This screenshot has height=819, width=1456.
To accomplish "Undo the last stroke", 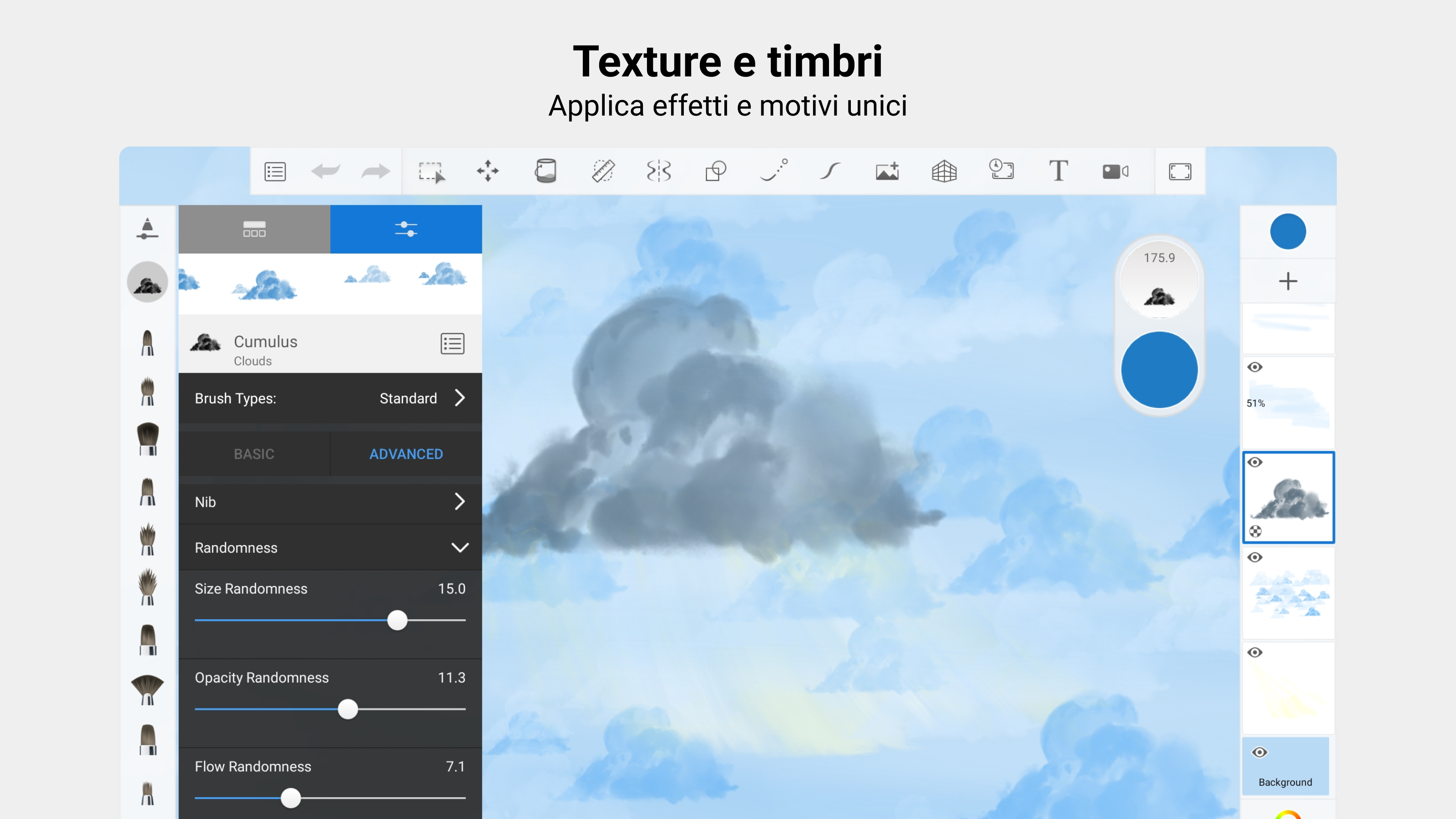I will (326, 171).
